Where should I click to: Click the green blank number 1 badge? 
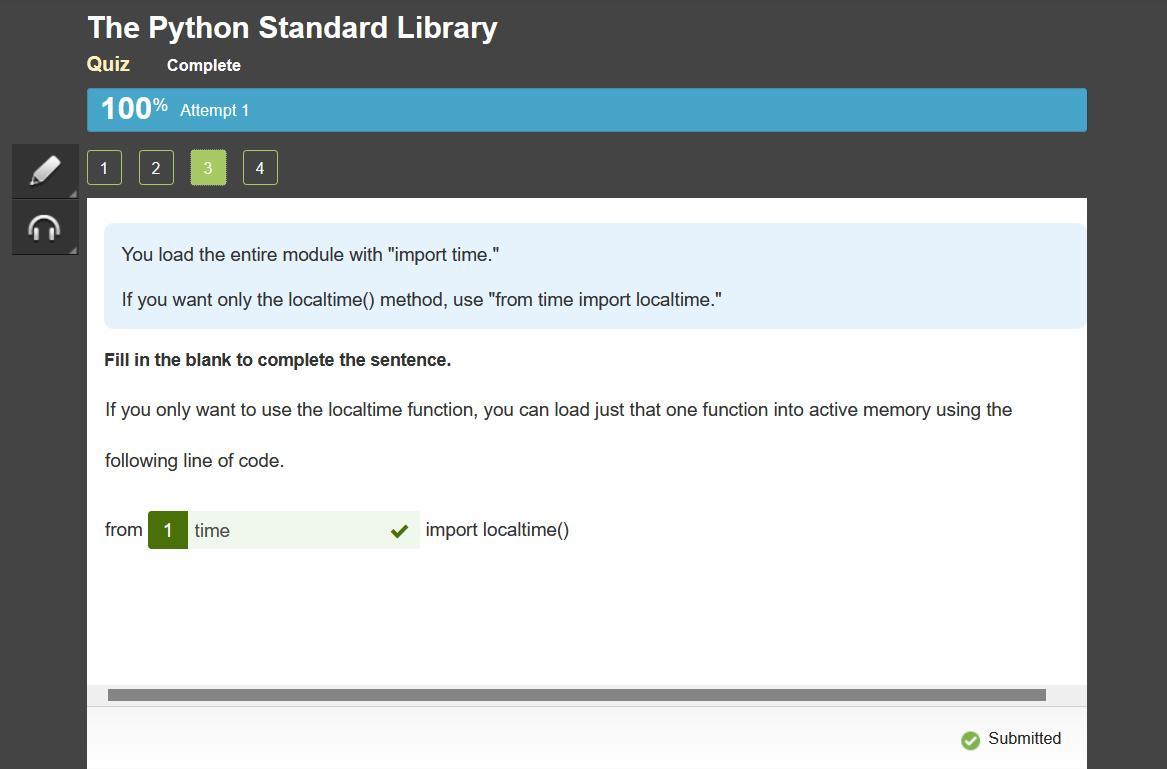coord(168,530)
